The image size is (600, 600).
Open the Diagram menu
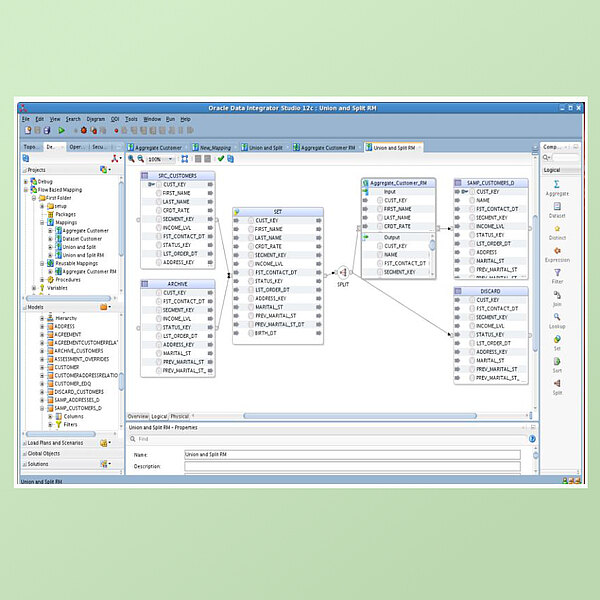(95, 119)
